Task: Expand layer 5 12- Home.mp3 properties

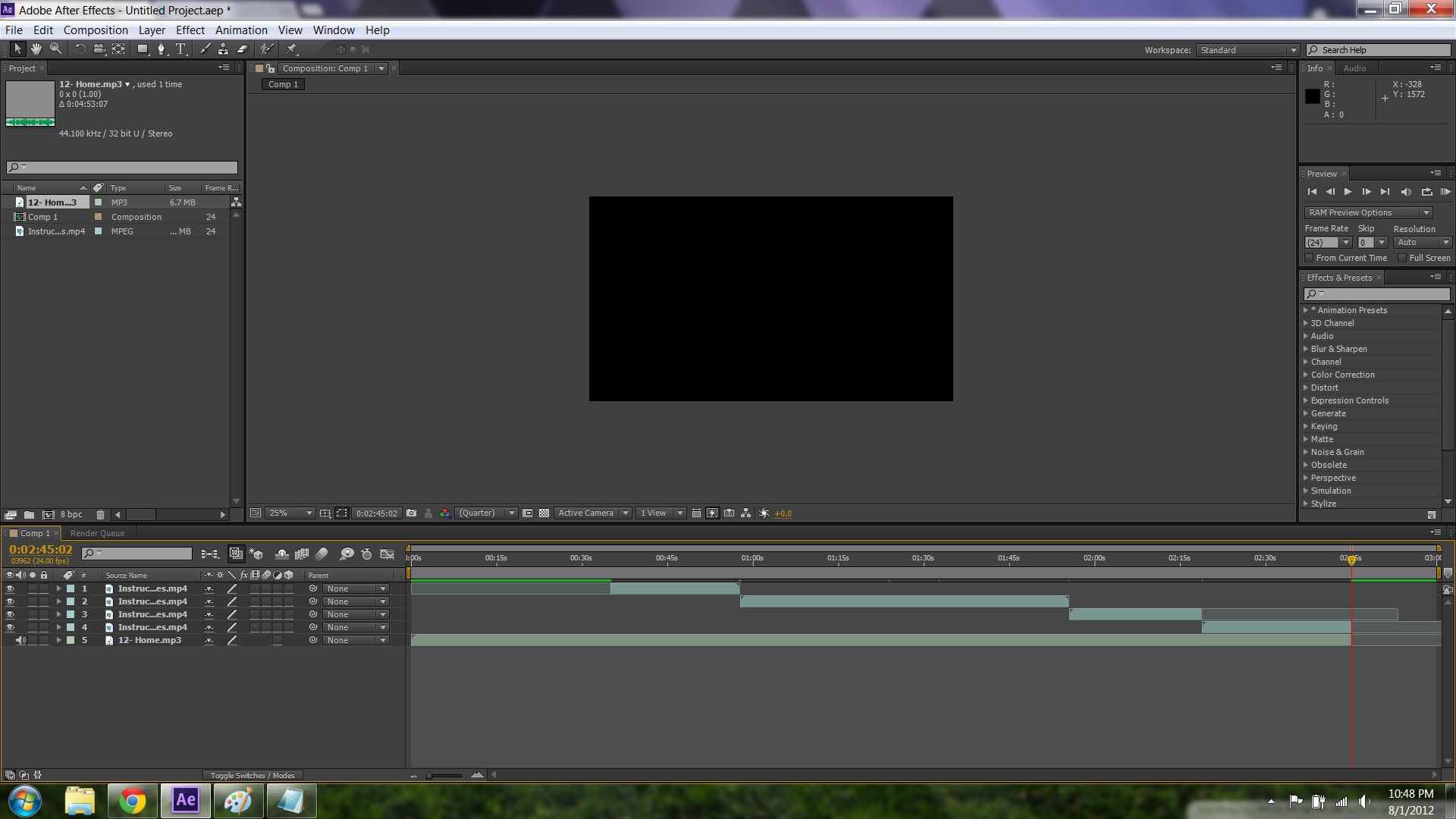Action: [x=58, y=640]
